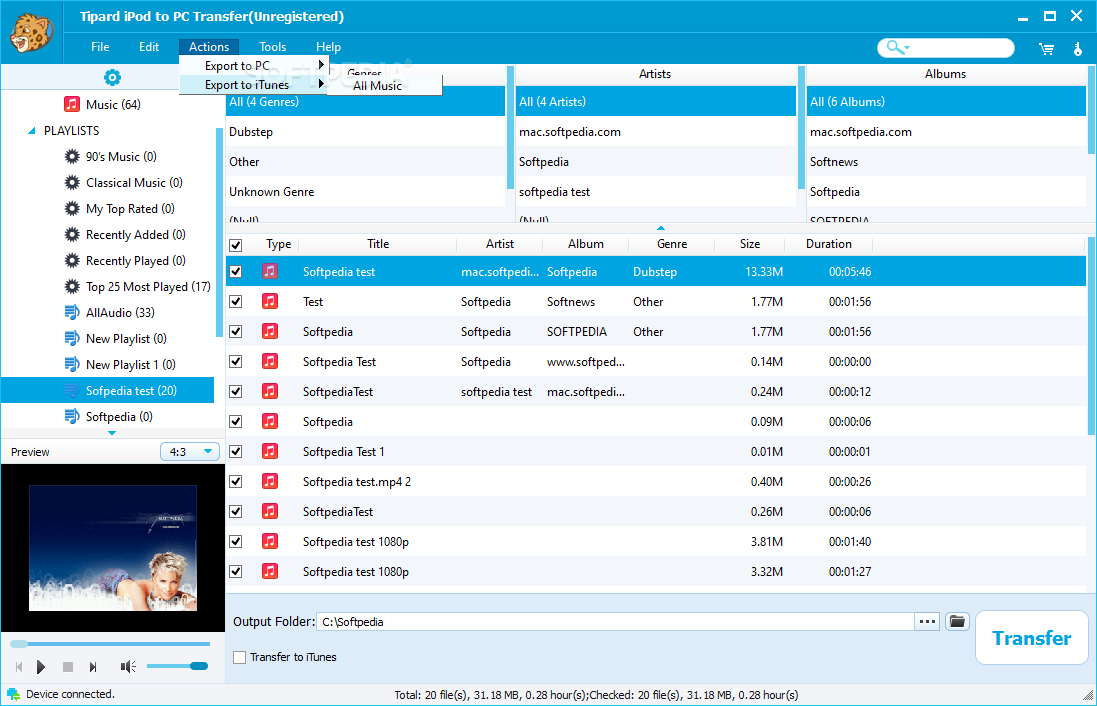Click the preview playback progress bar
Image resolution: width=1097 pixels, height=706 pixels.
[110, 644]
